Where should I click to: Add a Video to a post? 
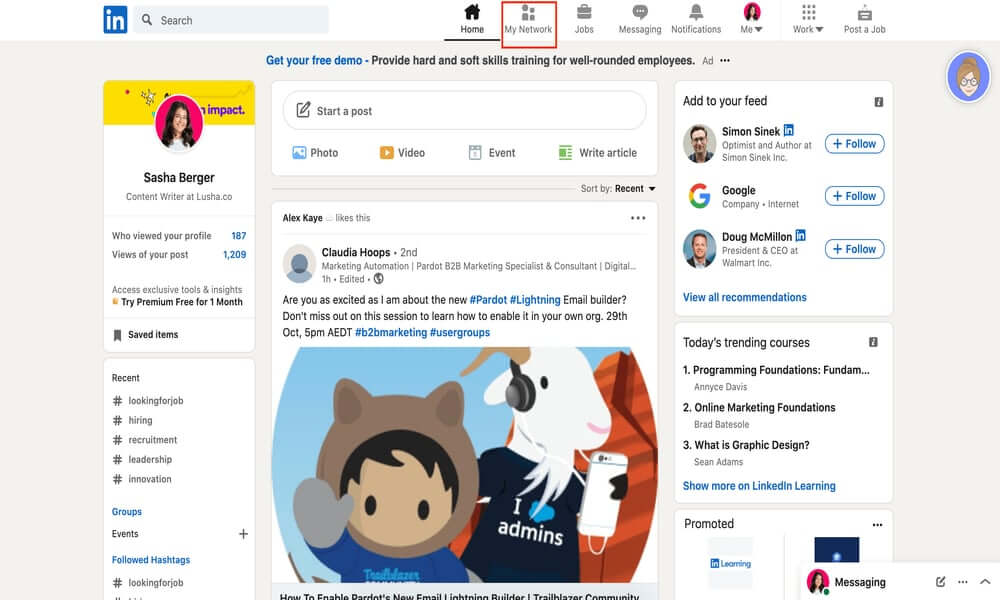(x=402, y=153)
